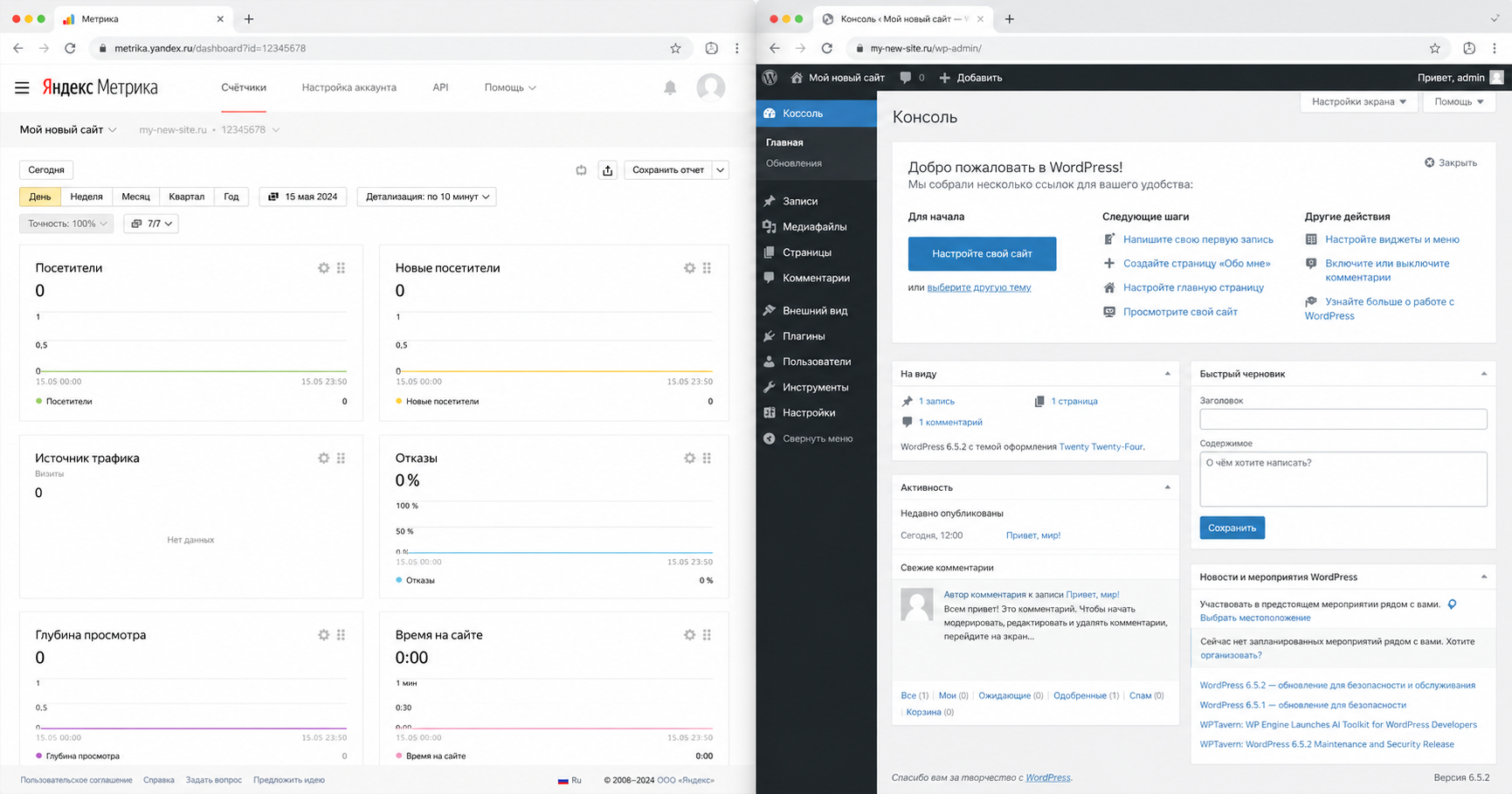Bookmark the Metrika page with star icon
The image size is (1512, 794).
coord(675,48)
